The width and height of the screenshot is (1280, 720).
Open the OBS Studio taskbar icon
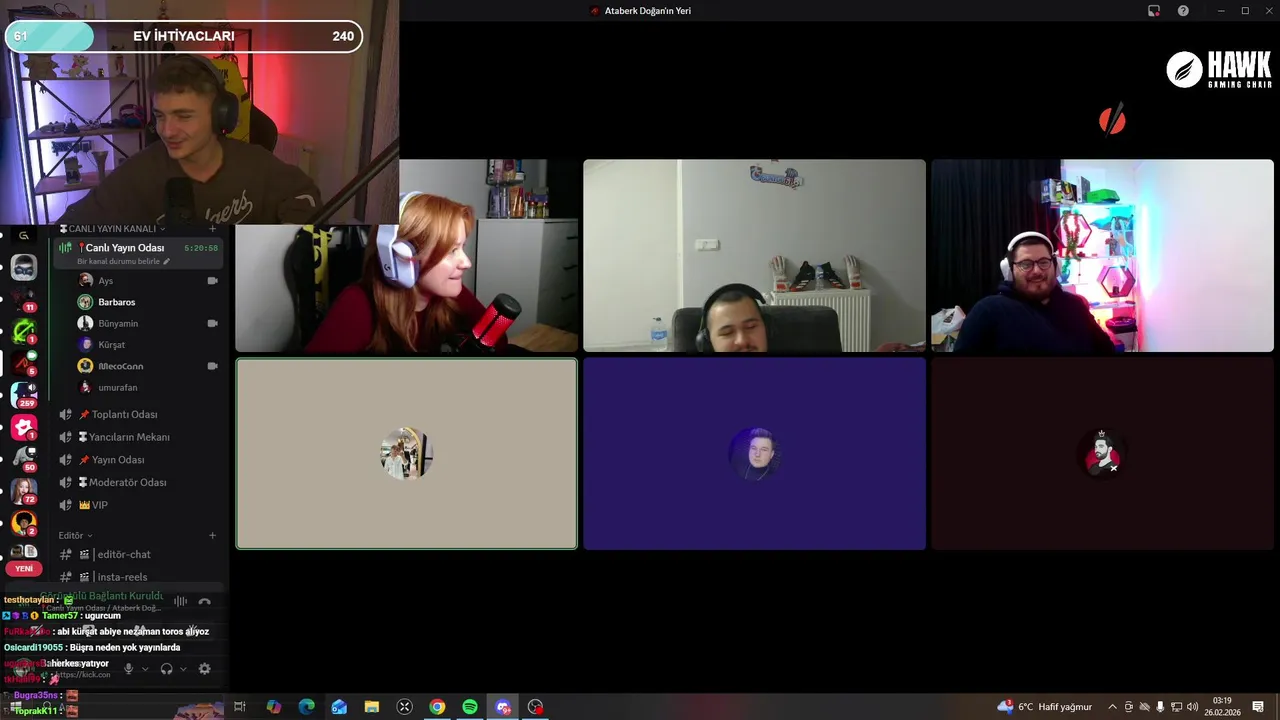(536, 707)
